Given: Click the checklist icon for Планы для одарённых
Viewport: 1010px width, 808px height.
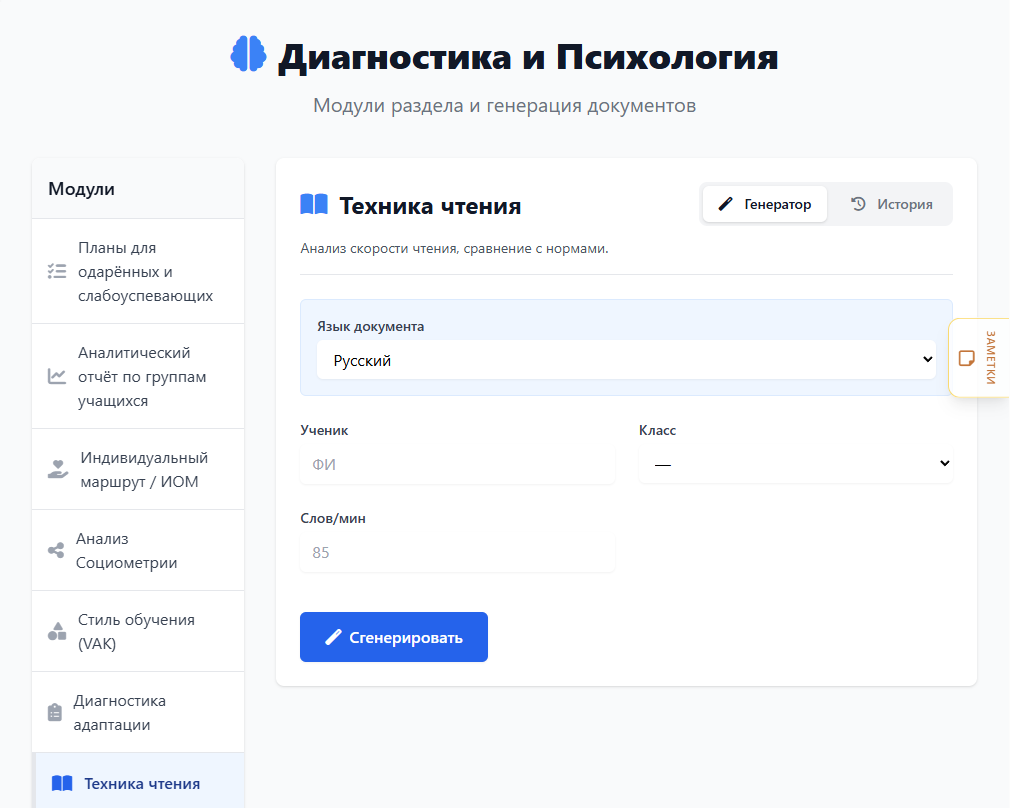Looking at the screenshot, I should click(57, 271).
